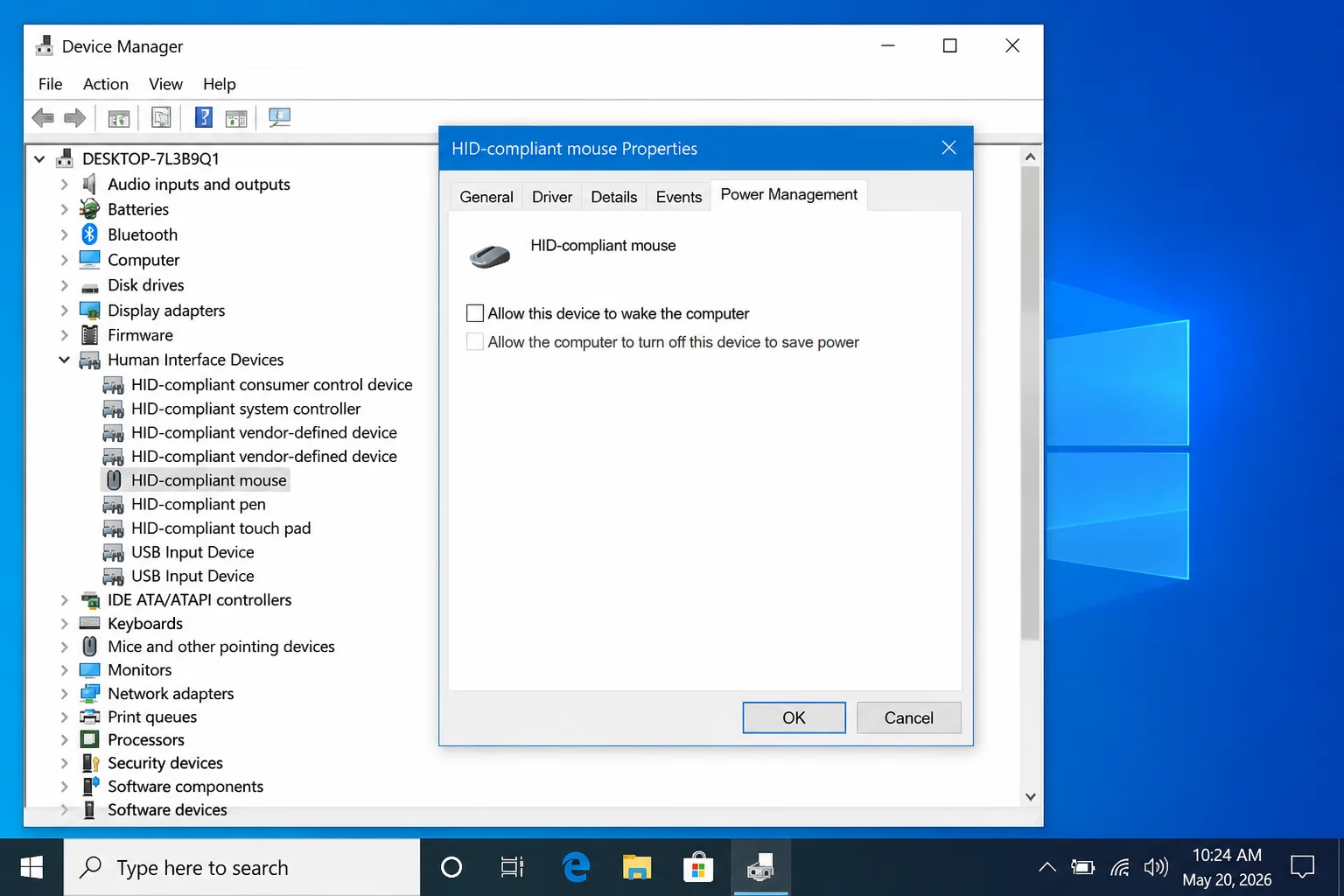Viewport: 1344px width, 896px height.
Task: Click the Task View taskbar icon
Action: [x=512, y=867]
